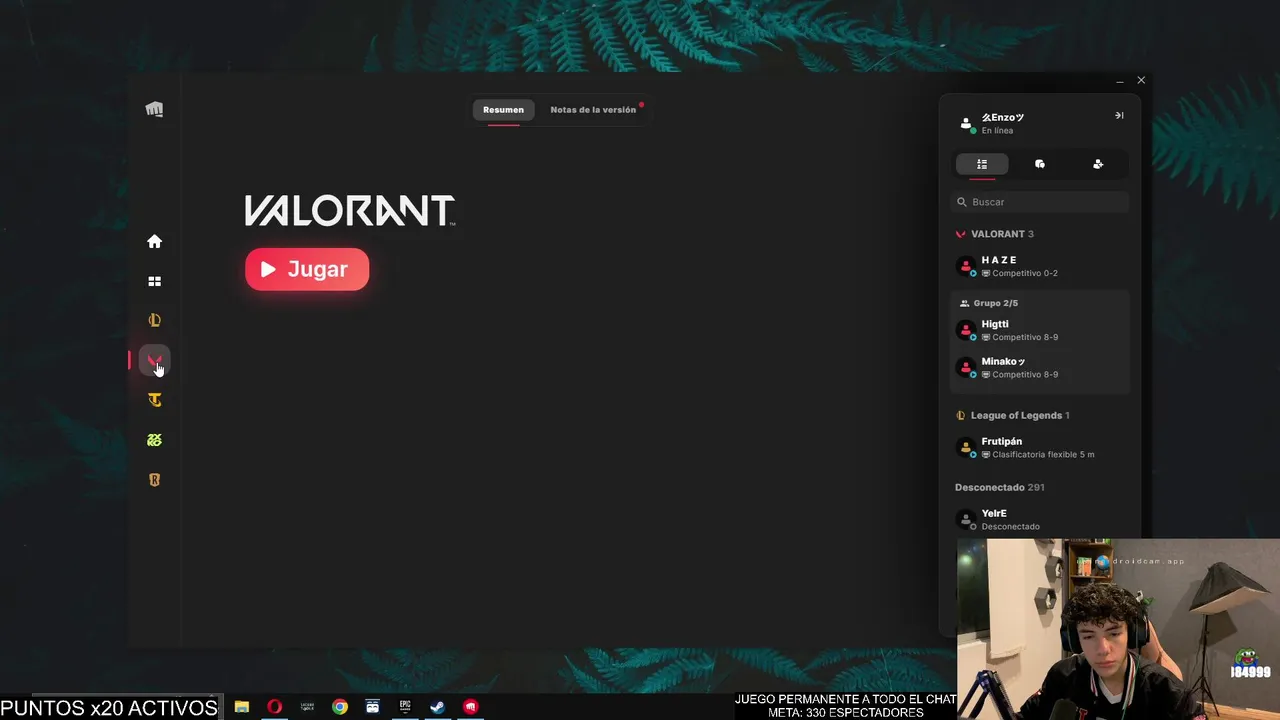Open friend Frutipán
The height and width of the screenshot is (720, 1280).
(1040, 447)
